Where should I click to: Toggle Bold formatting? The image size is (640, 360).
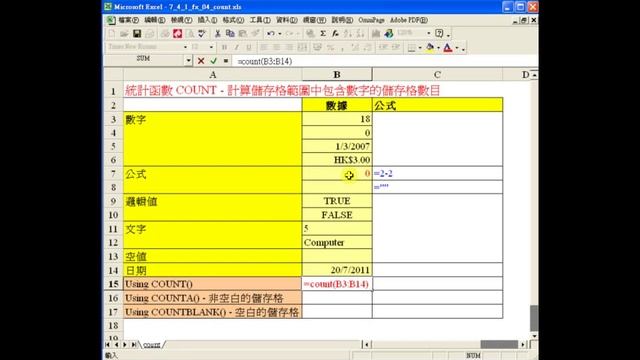(x=224, y=47)
